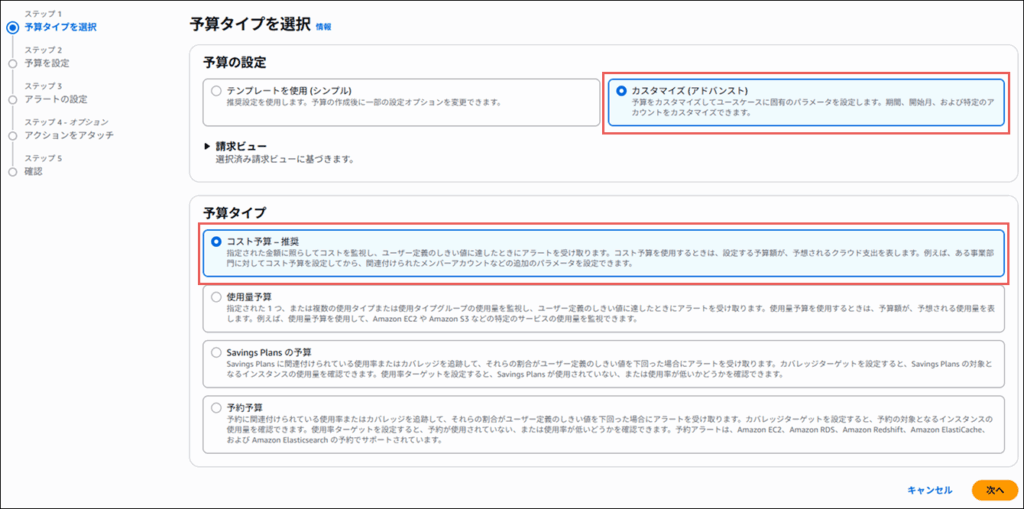Click the step 3 circle indicator
The width and height of the screenshot is (1024, 509).
pos(12,99)
